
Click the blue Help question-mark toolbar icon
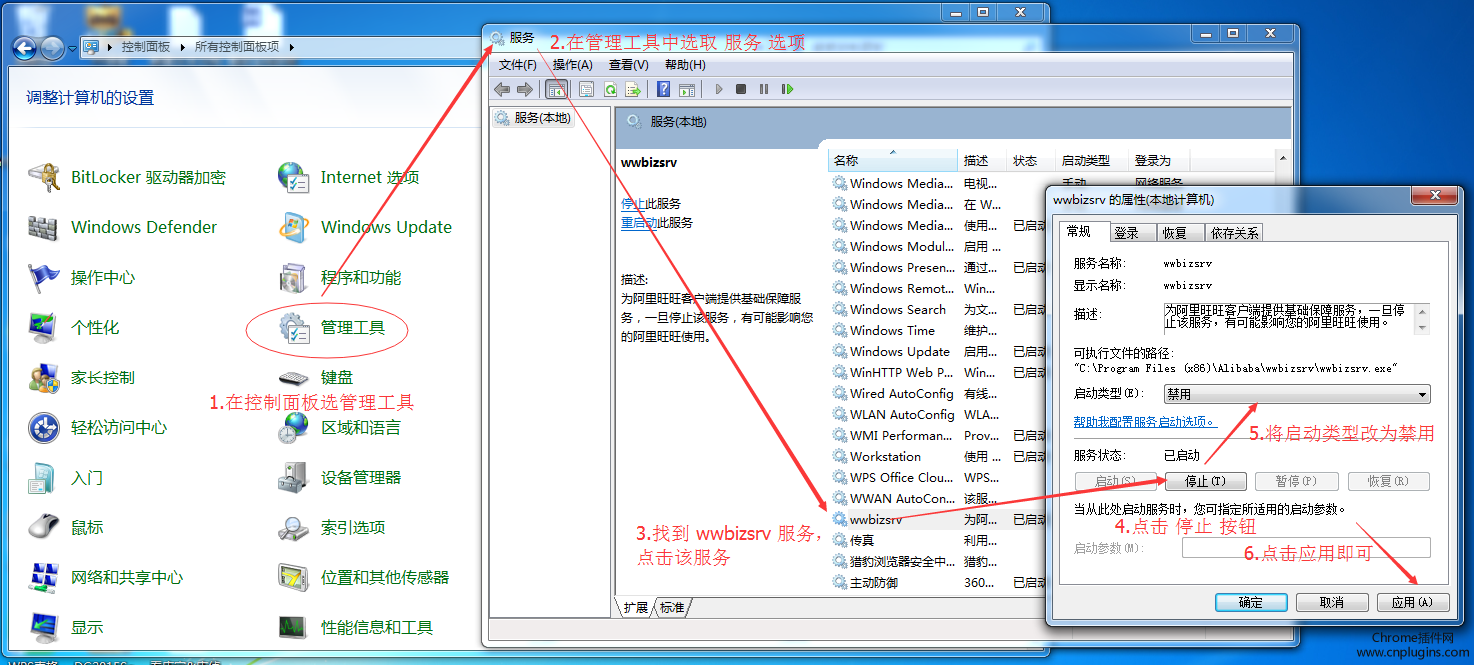coord(663,89)
